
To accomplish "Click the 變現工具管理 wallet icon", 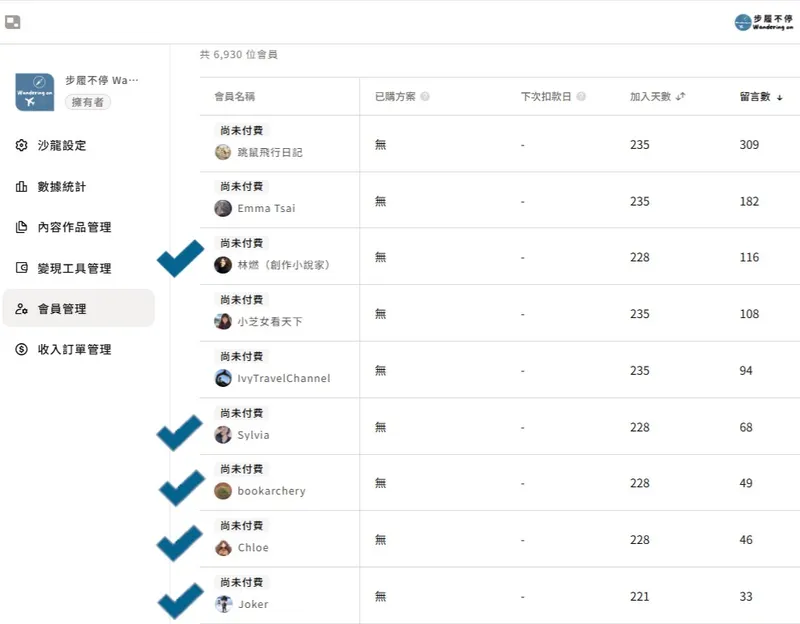I will (x=22, y=268).
